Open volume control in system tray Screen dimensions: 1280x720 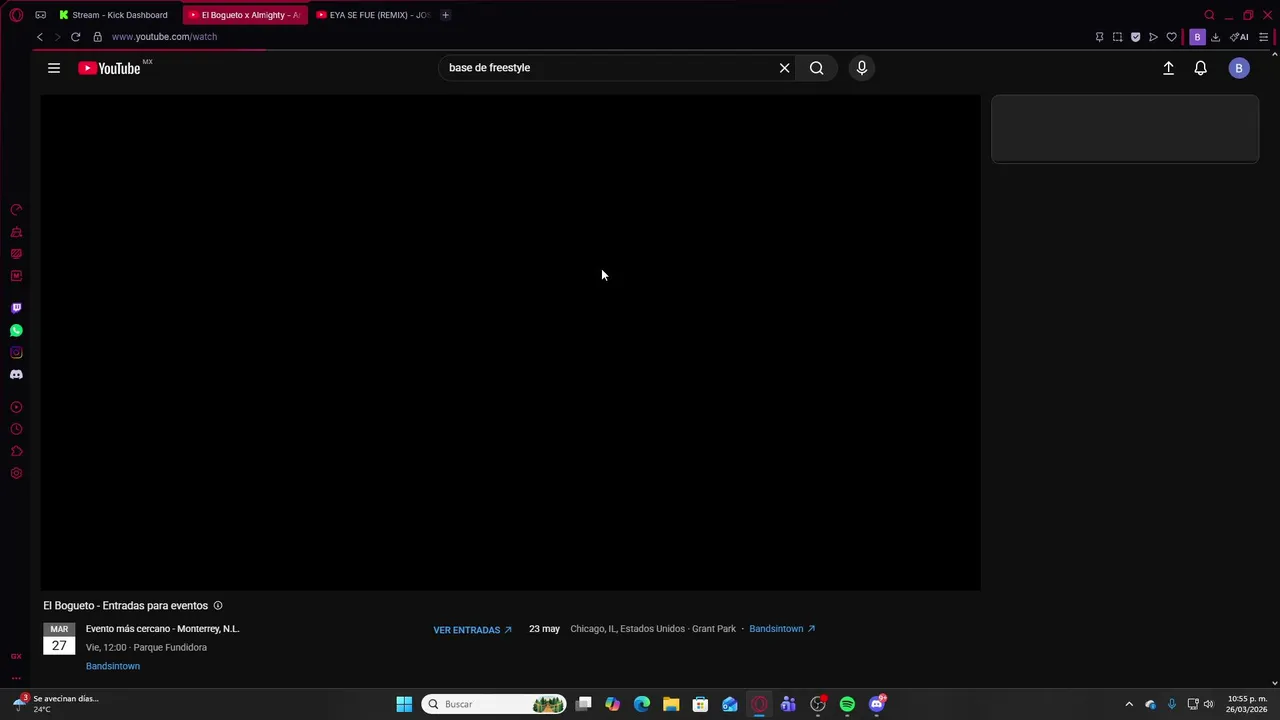(x=1208, y=704)
